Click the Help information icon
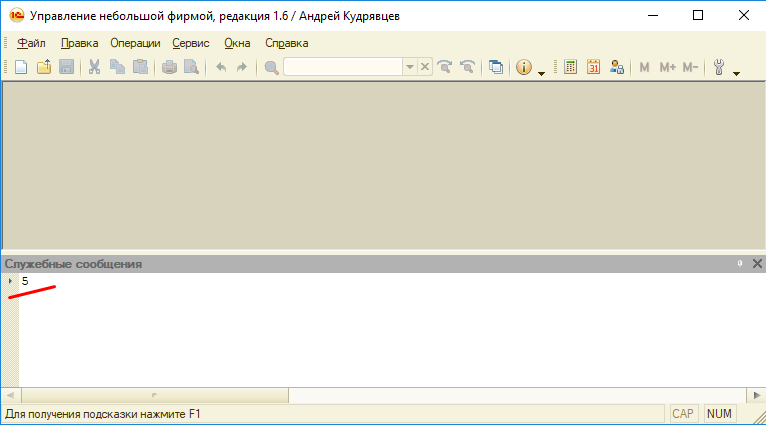Screen dimensions: 766x425 point(524,67)
